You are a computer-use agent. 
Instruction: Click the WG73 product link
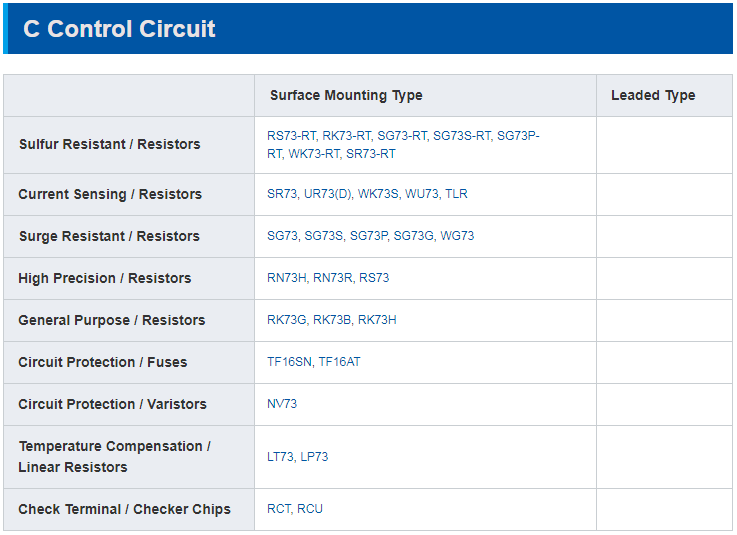click(457, 236)
